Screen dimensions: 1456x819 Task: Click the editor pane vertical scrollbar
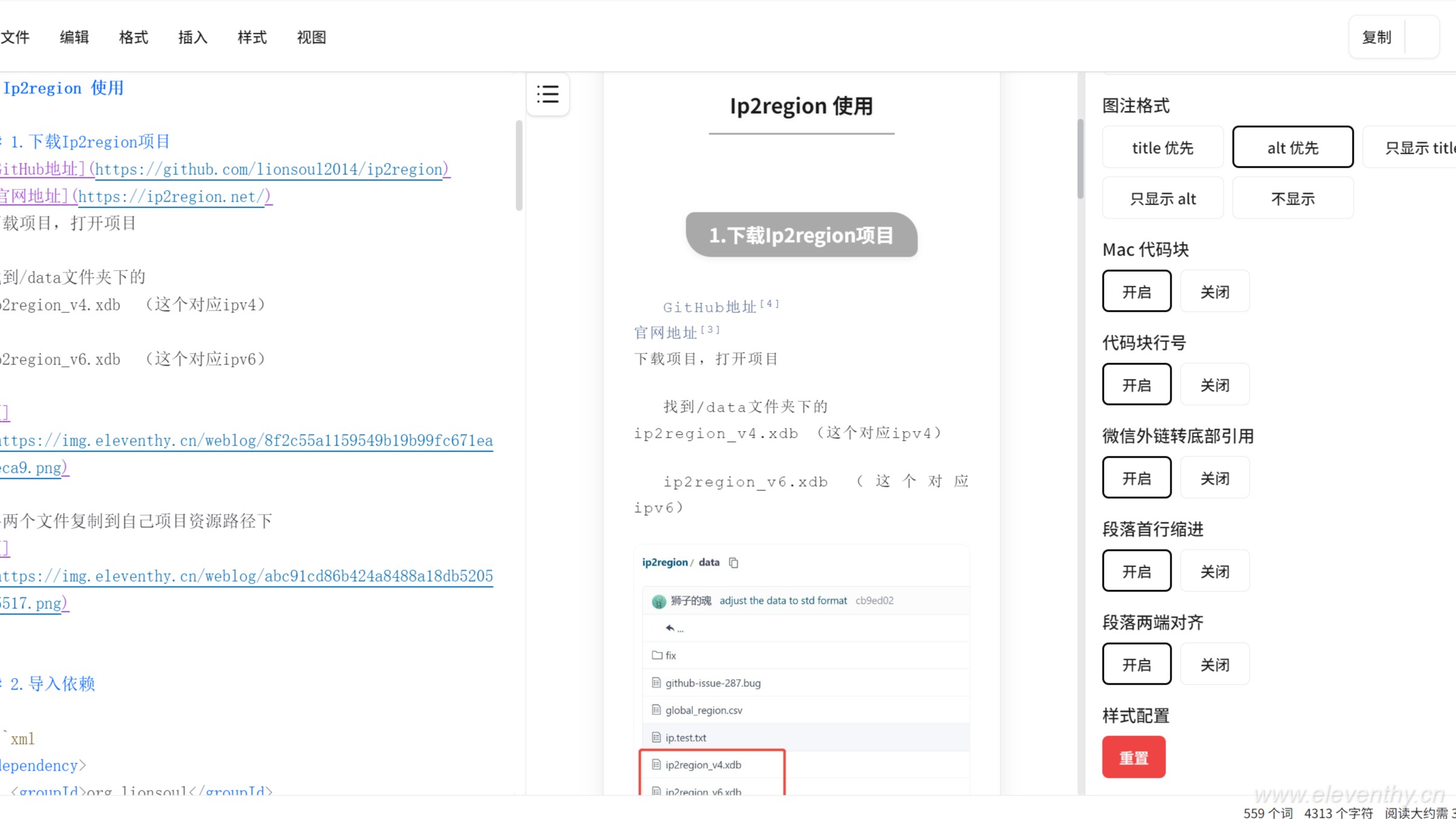(x=519, y=165)
